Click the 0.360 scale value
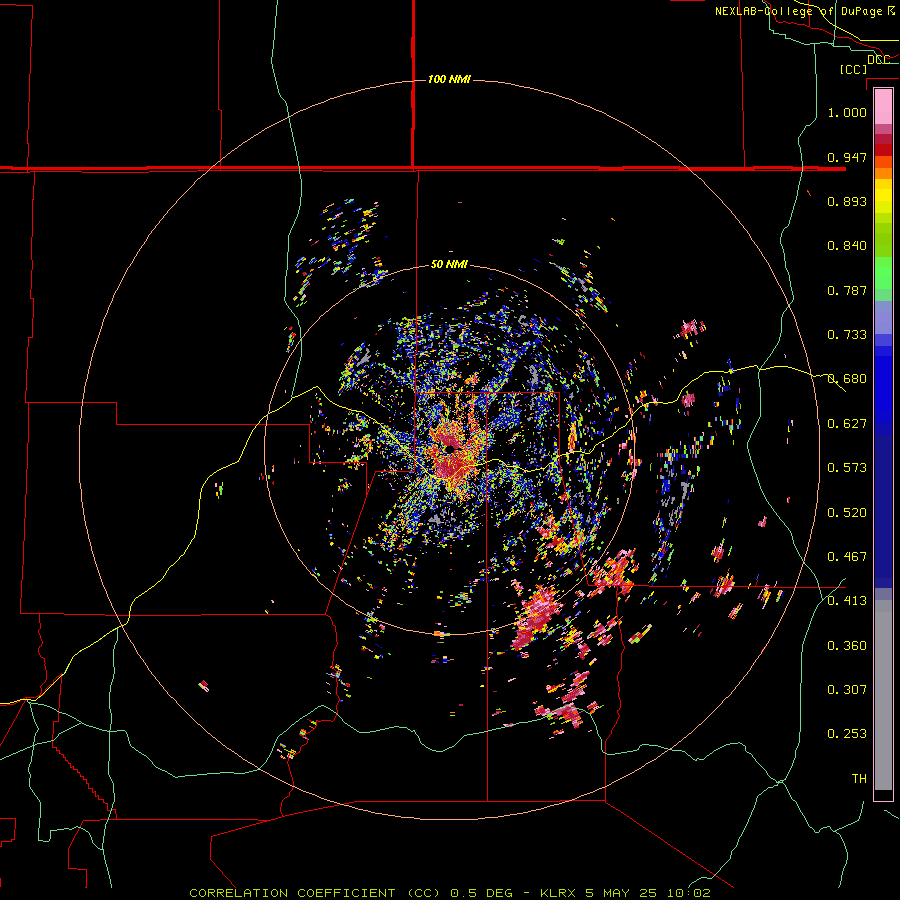The image size is (900, 900). 847,645
